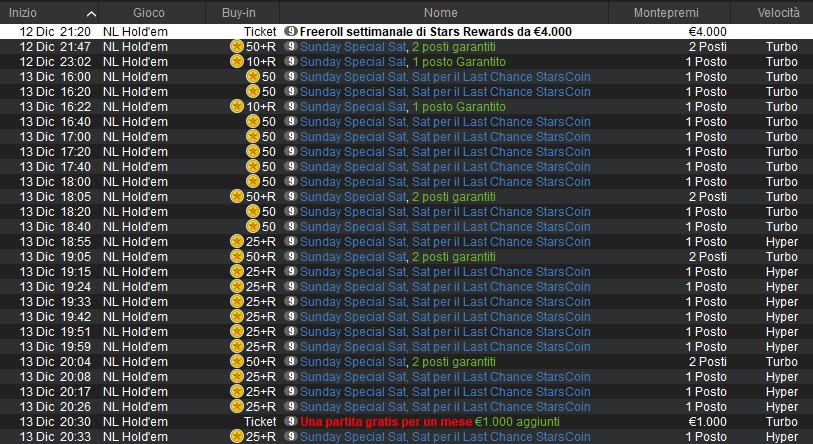Click the 9-max icon in the 13 Dic 18:20 row
Screen dimensions: 813x444
[291, 212]
